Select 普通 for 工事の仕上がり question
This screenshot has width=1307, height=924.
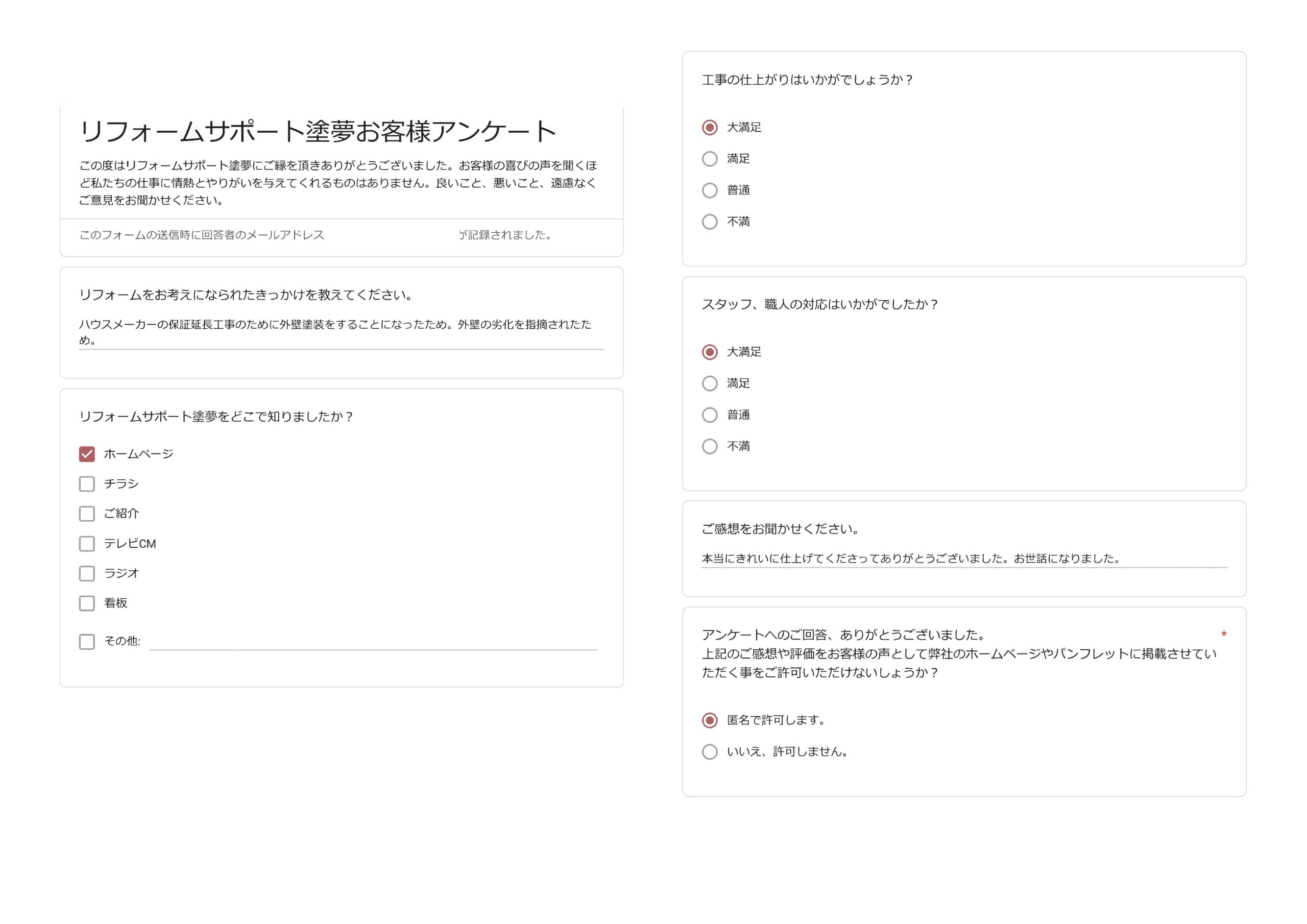point(709,190)
